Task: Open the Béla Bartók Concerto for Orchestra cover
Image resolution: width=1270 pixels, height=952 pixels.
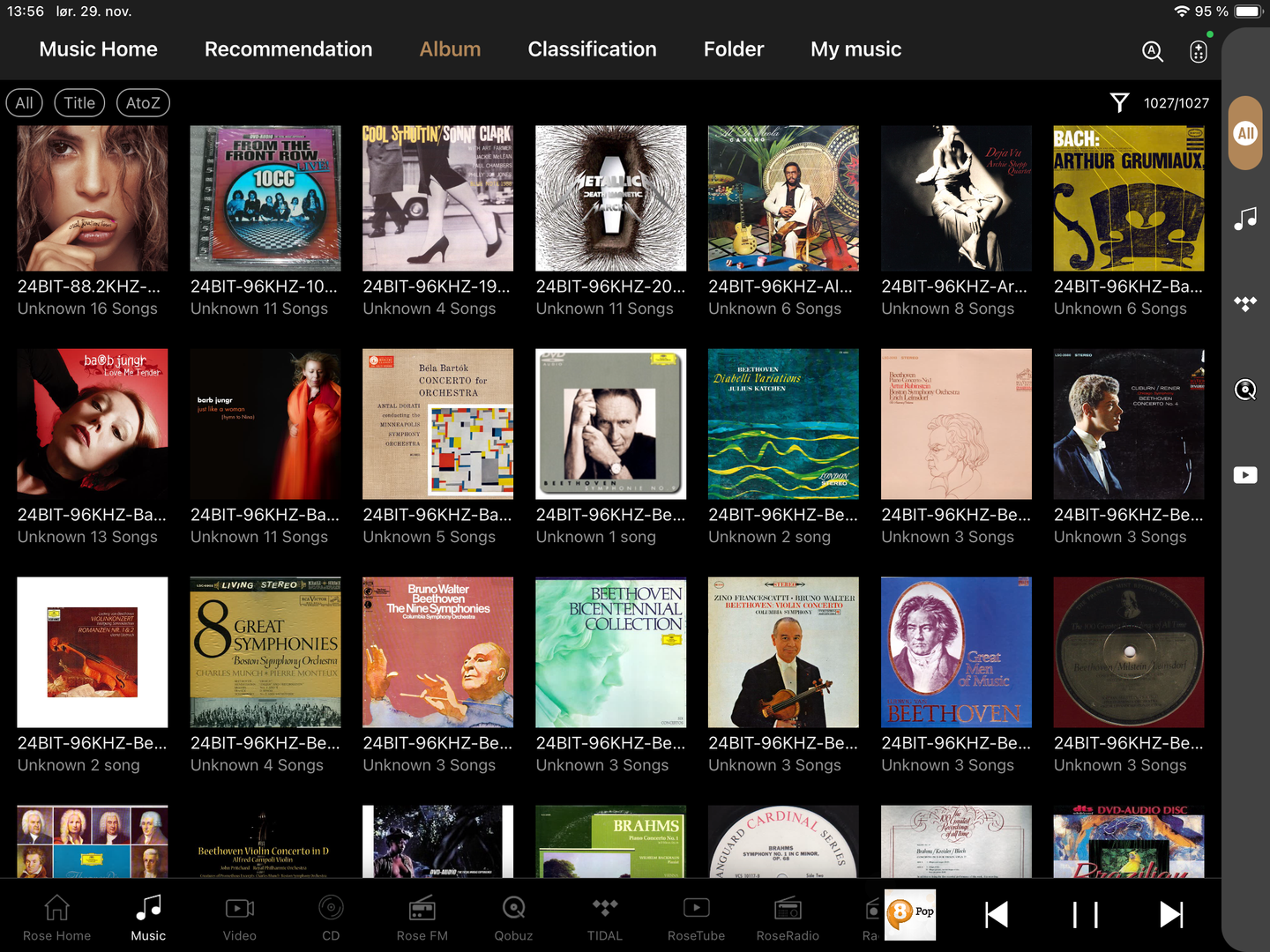Action: [438, 424]
